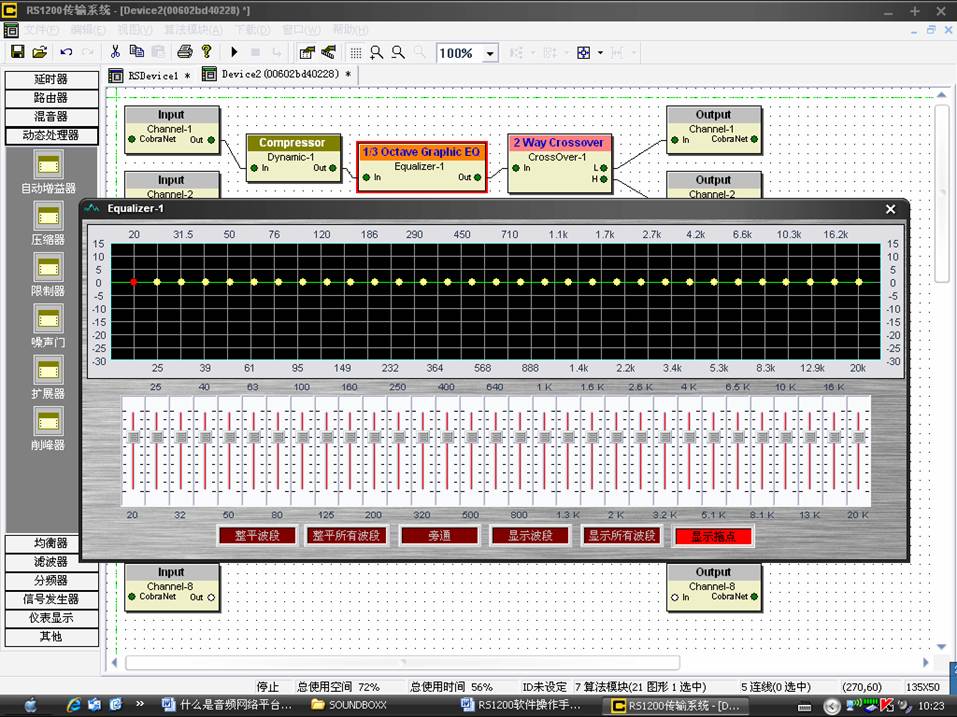Click the Save icon in the toolbar
This screenshot has height=717, width=957.
17,52
